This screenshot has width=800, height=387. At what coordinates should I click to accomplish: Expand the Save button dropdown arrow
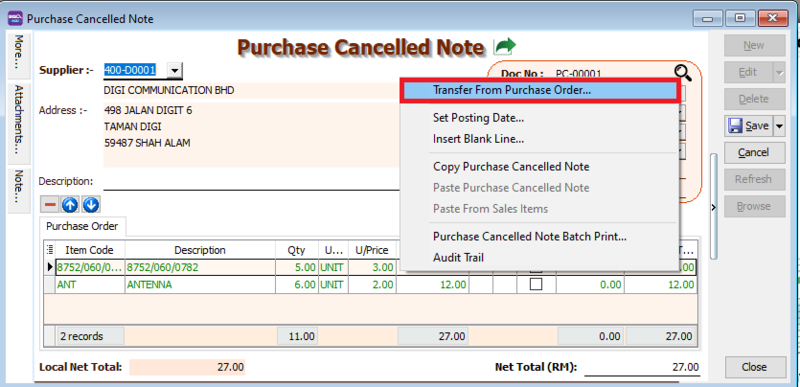779,125
